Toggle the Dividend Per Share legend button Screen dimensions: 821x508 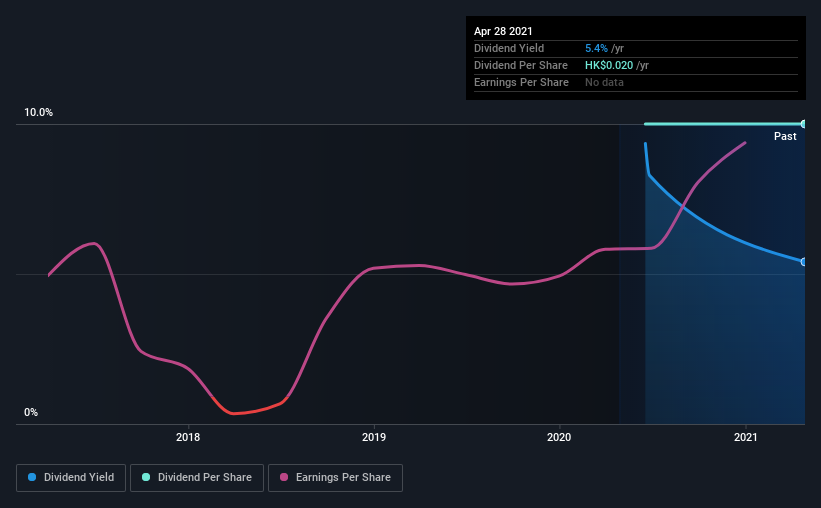(x=197, y=478)
